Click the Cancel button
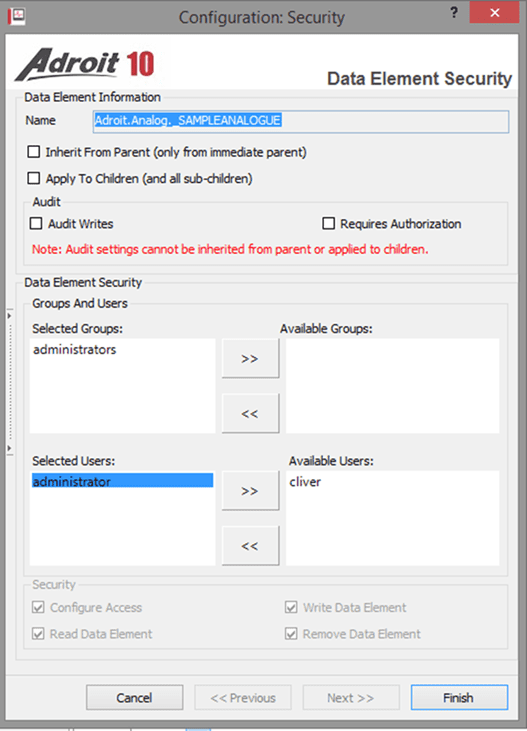Screen dimensions: 527x731 [x=134, y=698]
